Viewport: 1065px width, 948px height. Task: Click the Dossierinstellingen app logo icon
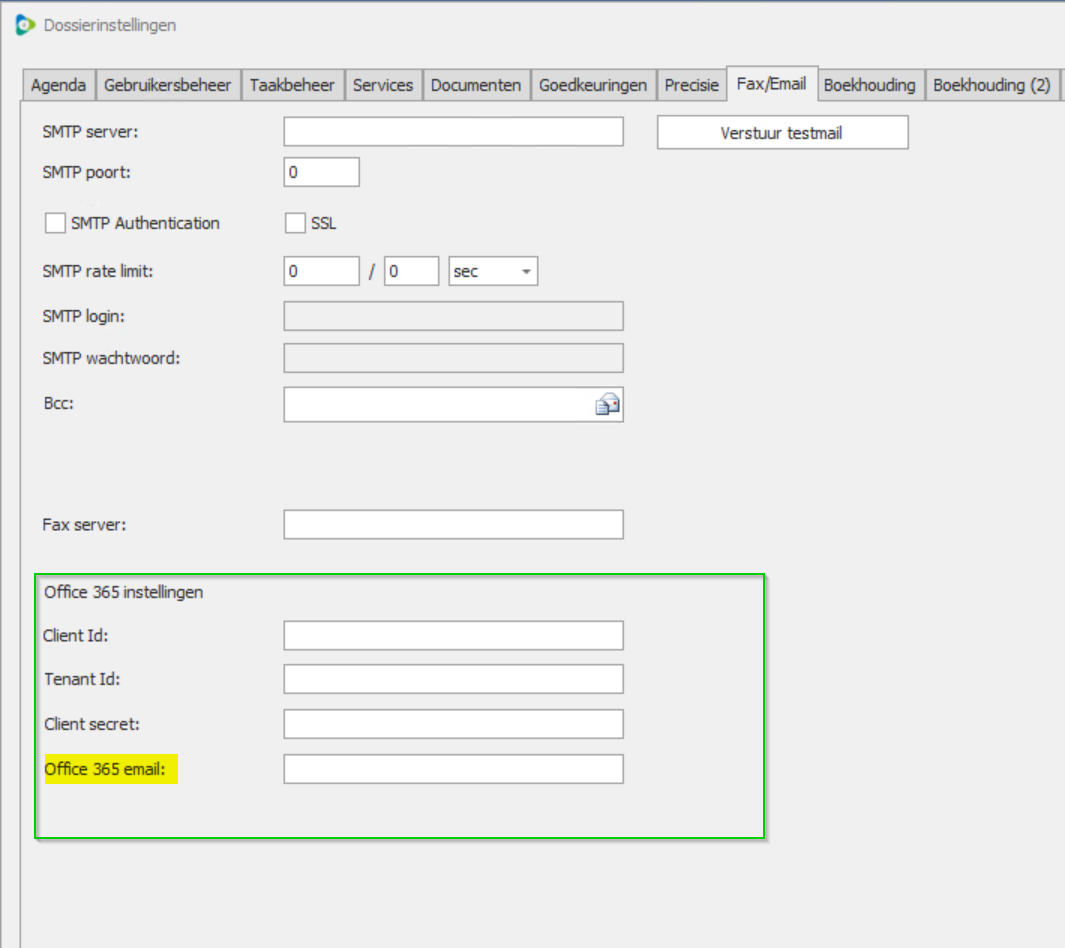[25, 25]
